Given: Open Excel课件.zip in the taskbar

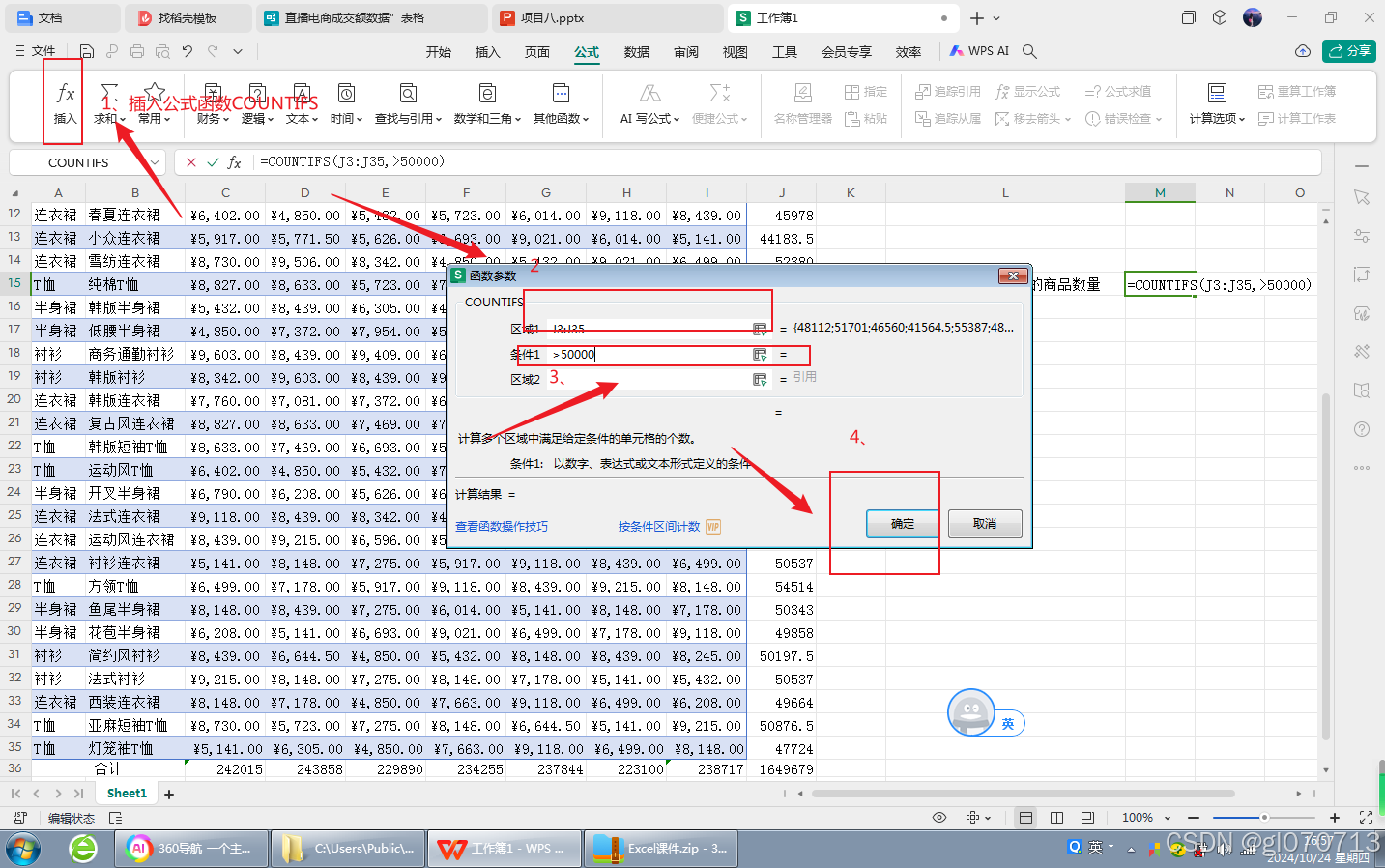Looking at the screenshot, I should [661, 849].
